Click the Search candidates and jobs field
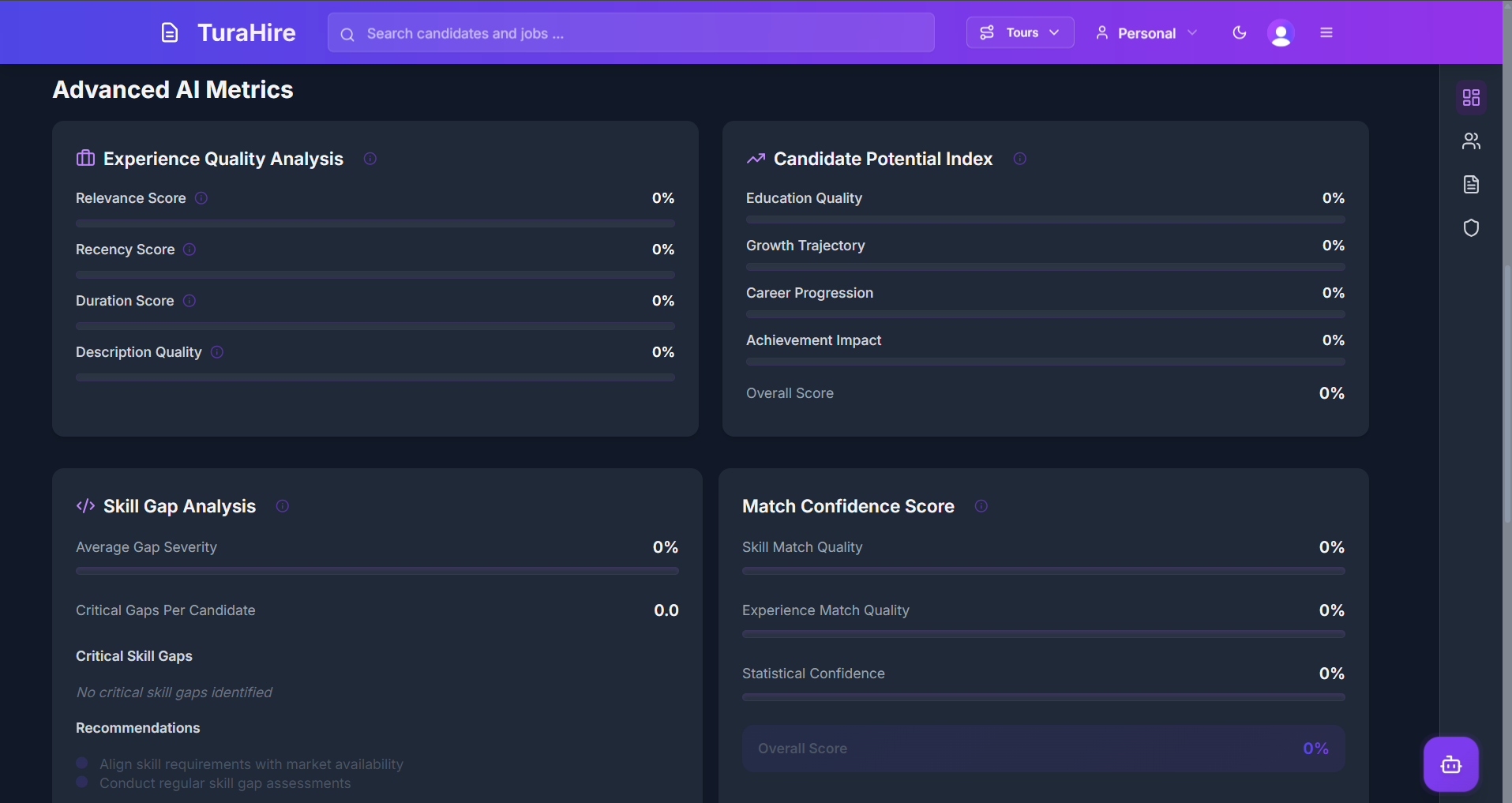This screenshot has height=803, width=1512. [x=631, y=33]
